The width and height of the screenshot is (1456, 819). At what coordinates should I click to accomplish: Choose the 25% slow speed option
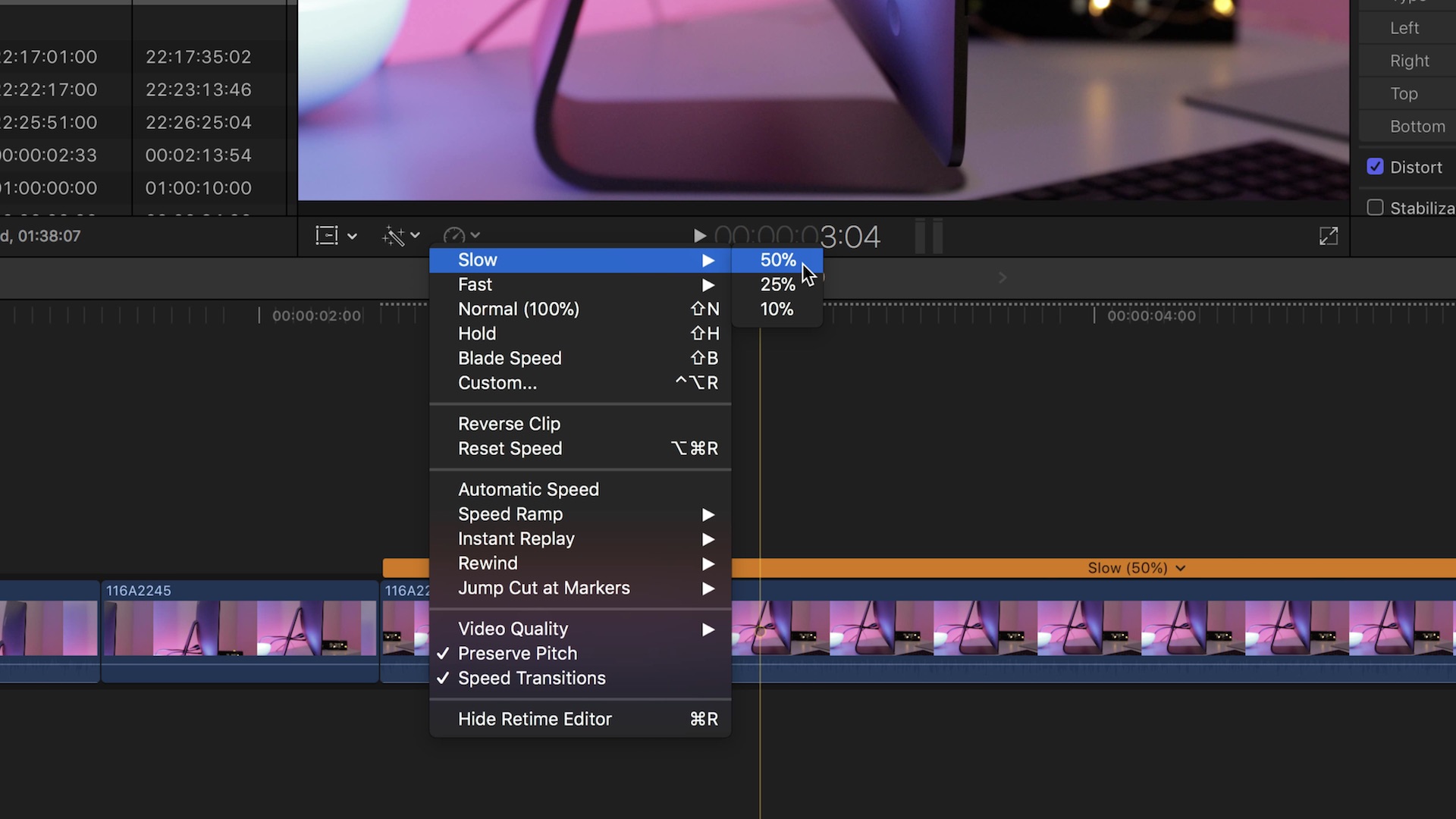point(777,284)
